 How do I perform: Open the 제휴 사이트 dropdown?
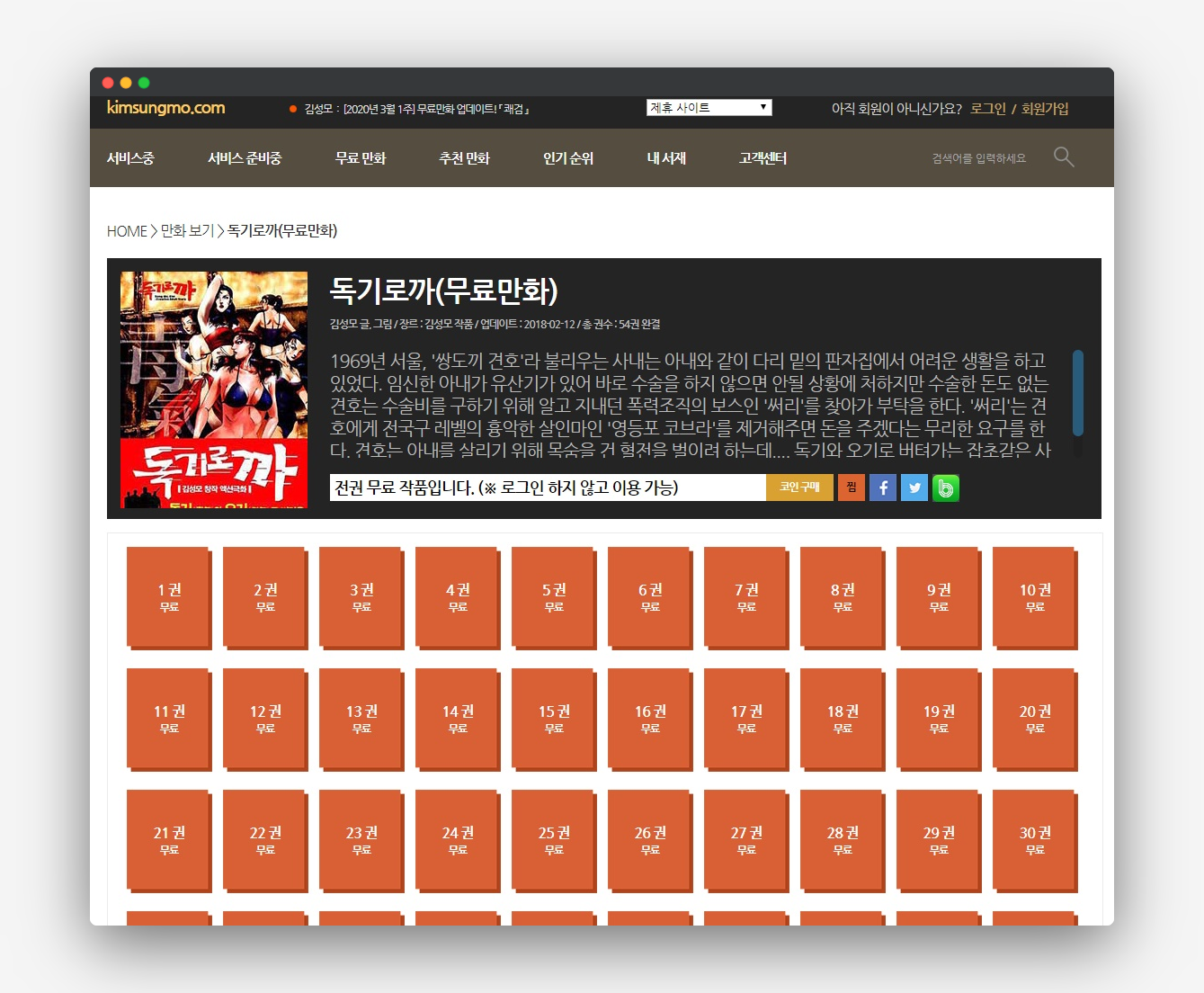click(x=709, y=108)
